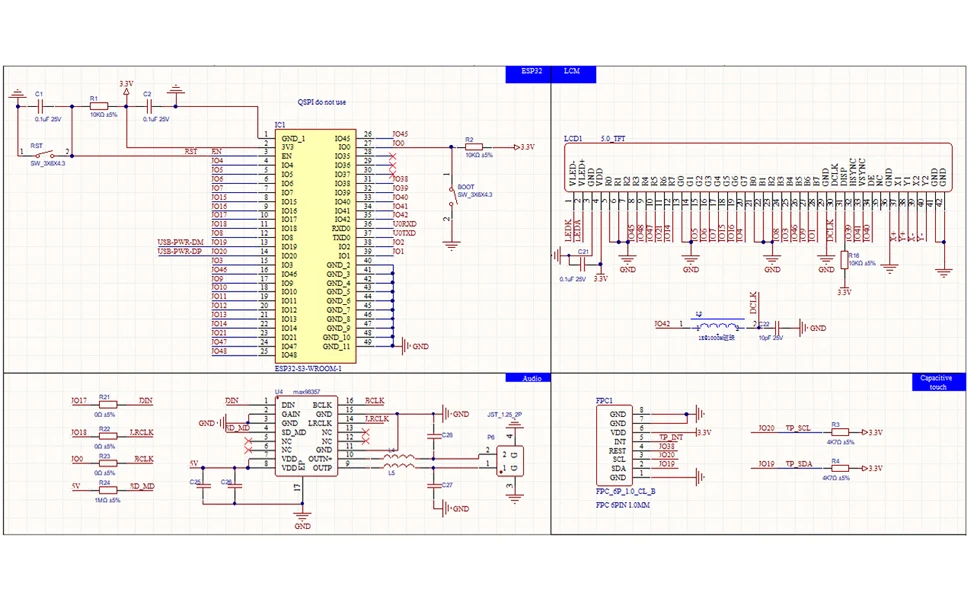Select resistor R1 near 3.3V rail

[x=98, y=105]
